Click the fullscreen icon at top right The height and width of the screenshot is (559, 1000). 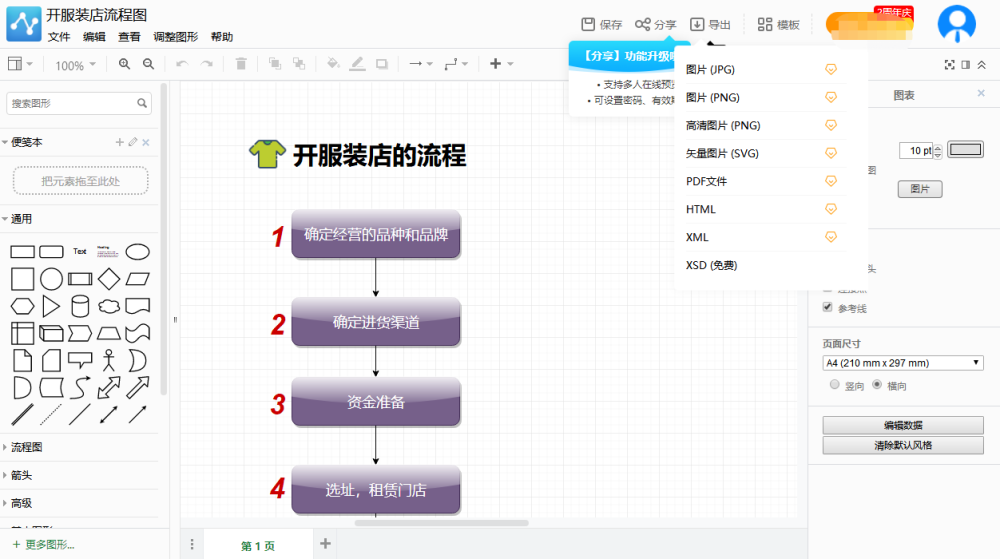pos(950,64)
